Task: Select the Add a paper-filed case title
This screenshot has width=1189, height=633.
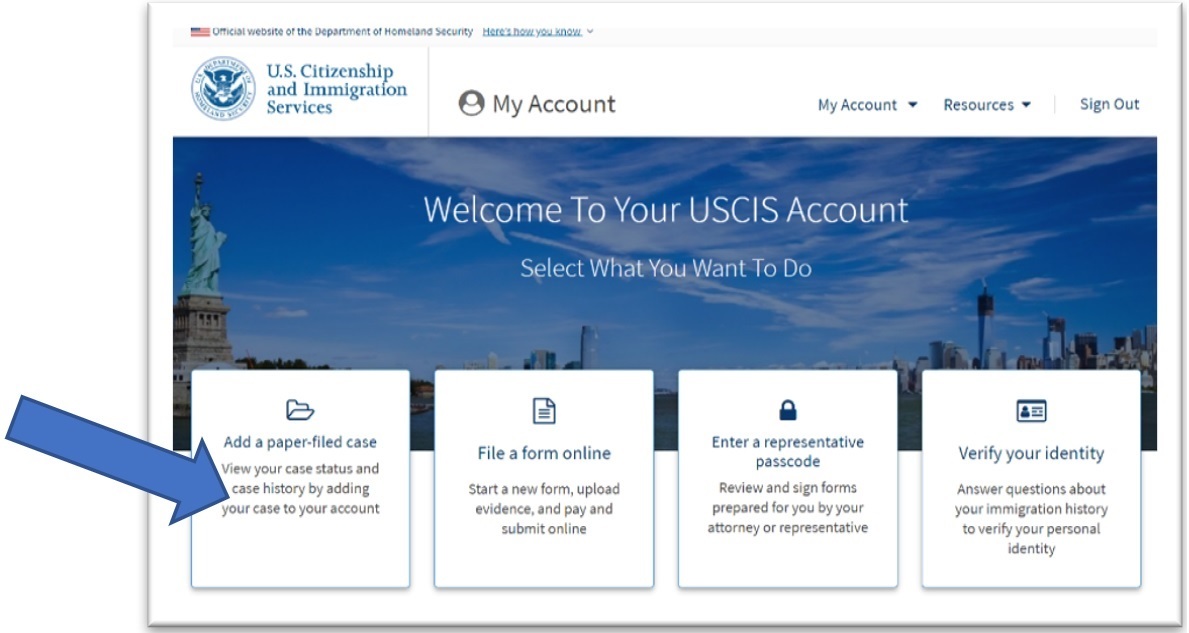Action: point(300,441)
